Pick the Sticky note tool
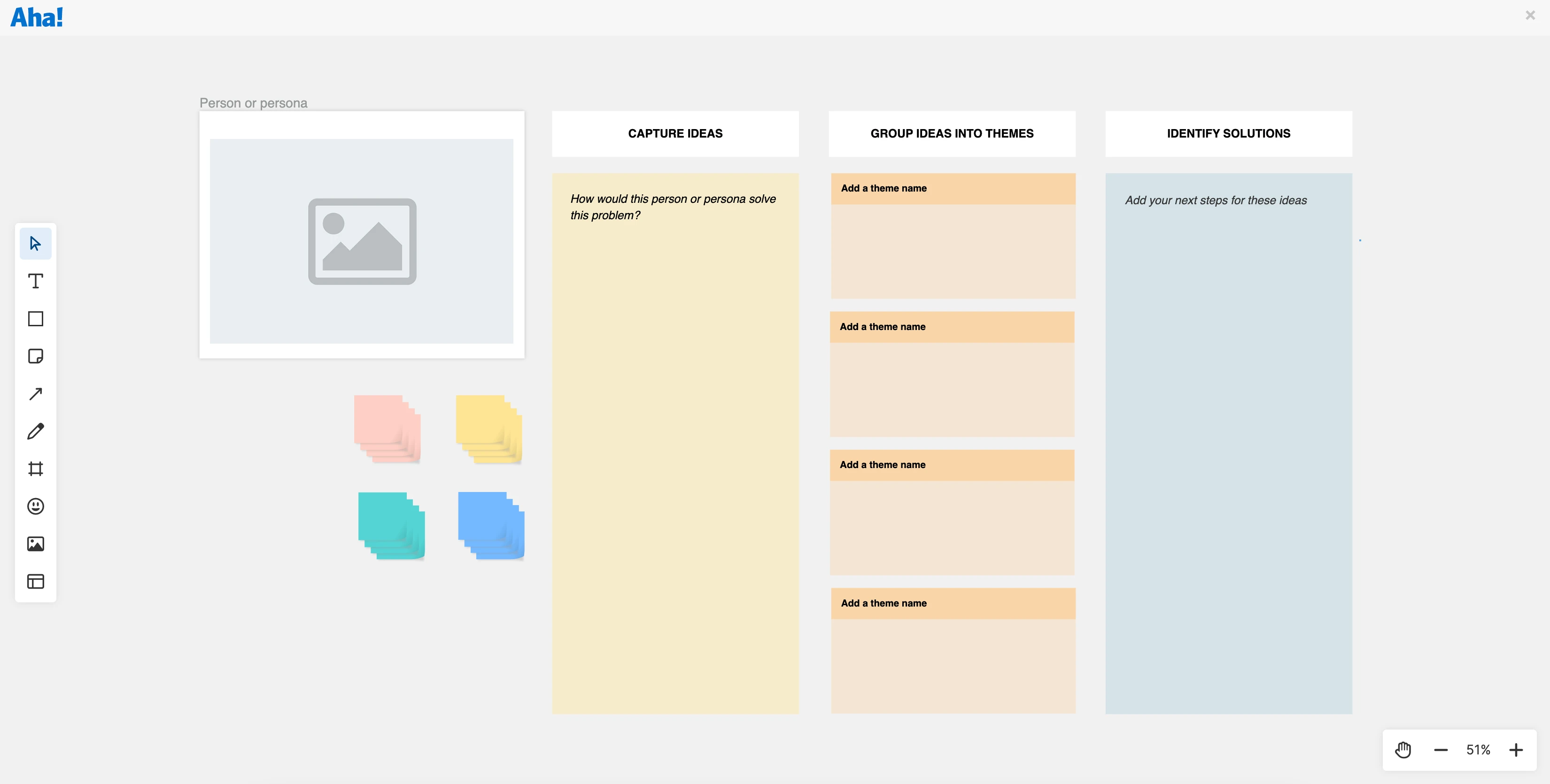 click(36, 356)
